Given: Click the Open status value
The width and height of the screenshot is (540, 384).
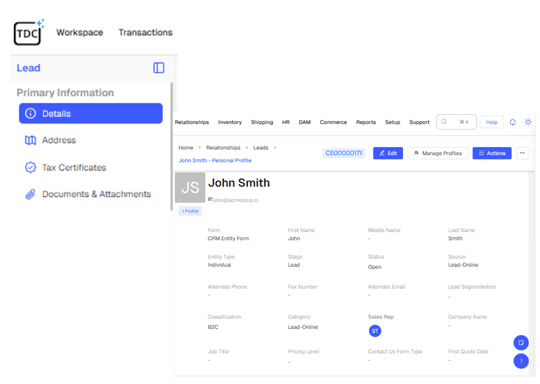Looking at the screenshot, I should pyautogui.click(x=374, y=267).
